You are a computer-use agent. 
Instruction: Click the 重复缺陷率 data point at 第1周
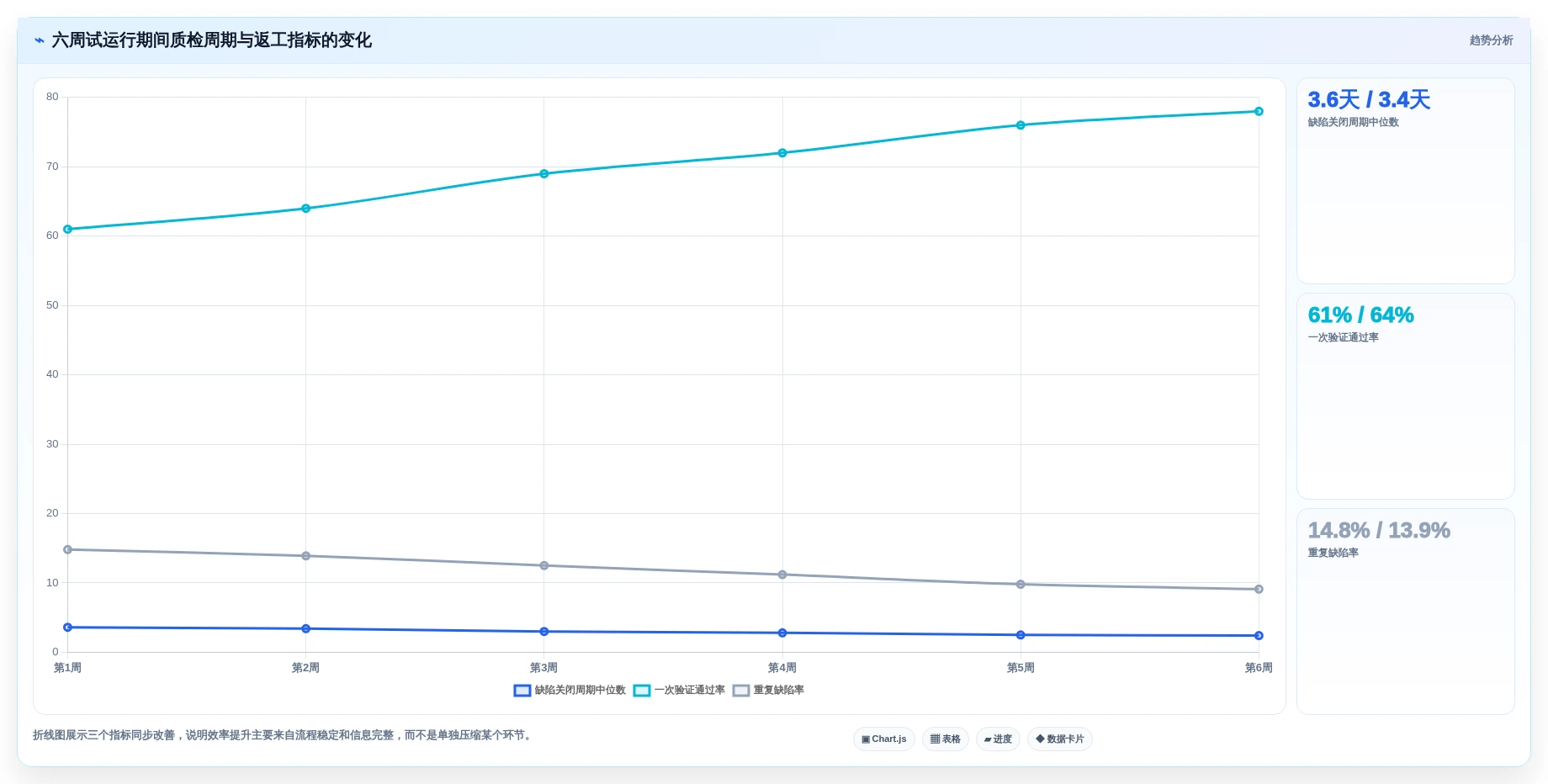67,549
